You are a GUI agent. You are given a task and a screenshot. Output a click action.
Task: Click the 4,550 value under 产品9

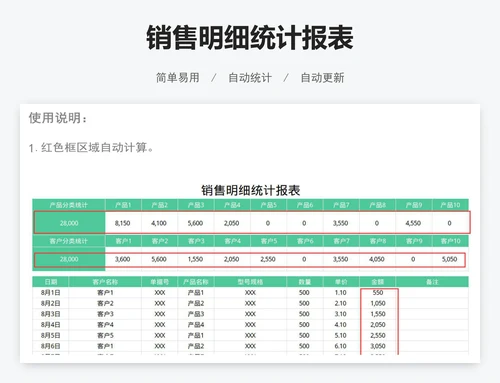click(413, 223)
